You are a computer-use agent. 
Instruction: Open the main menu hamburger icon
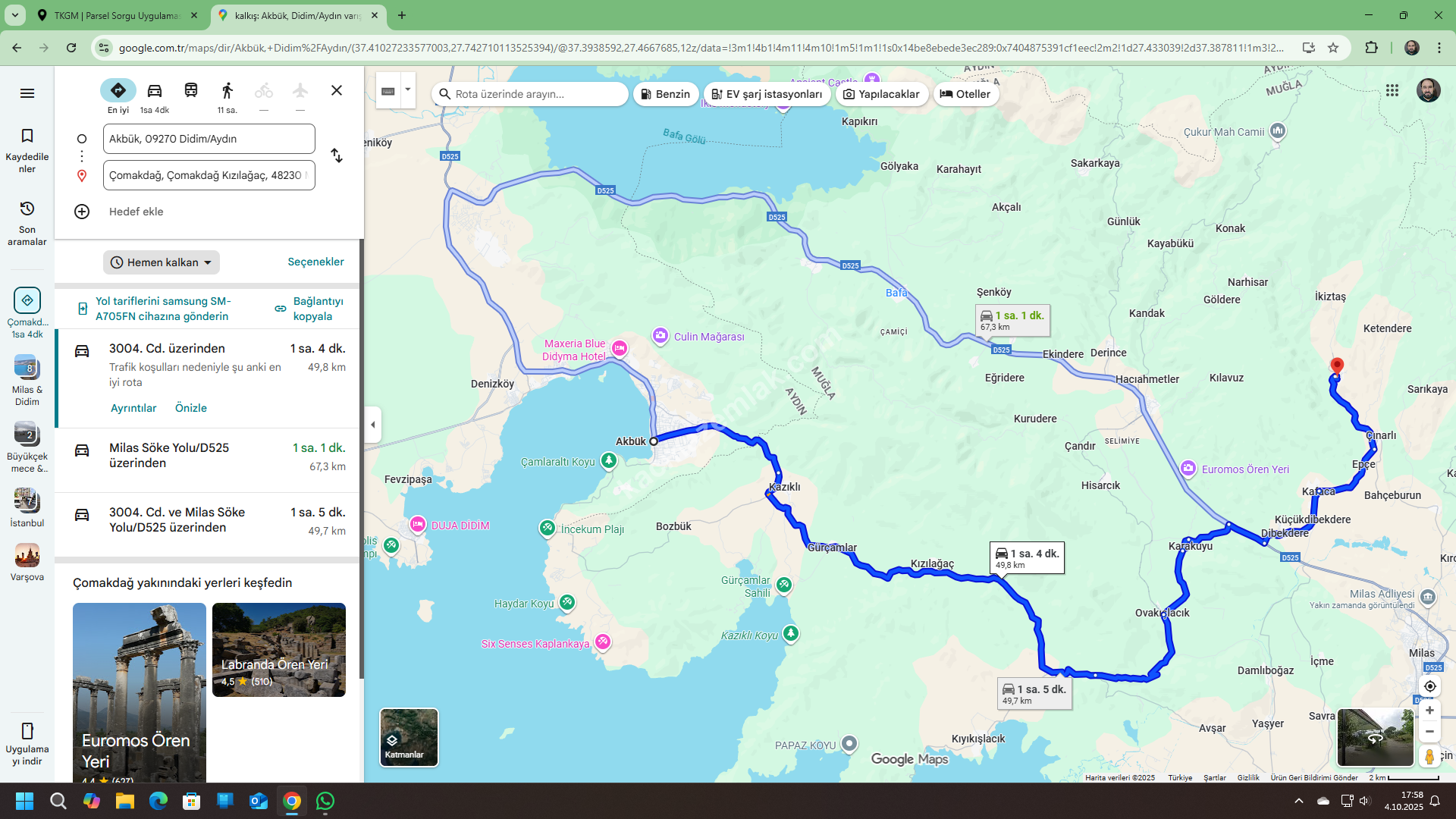tap(27, 93)
